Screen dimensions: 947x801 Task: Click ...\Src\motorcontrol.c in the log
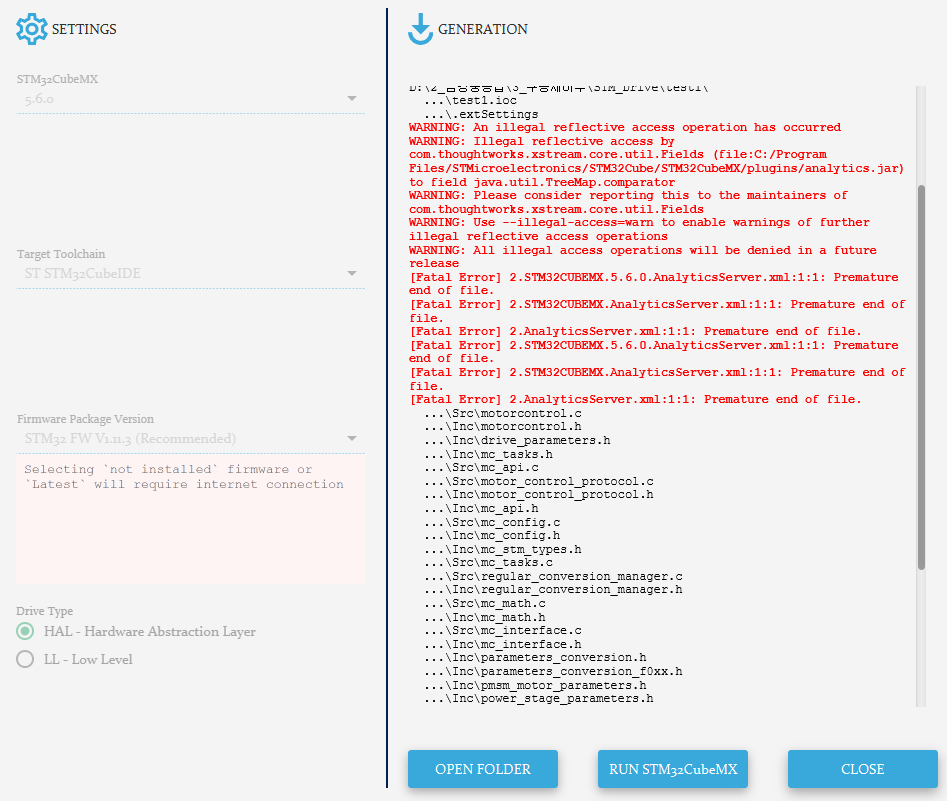(x=502, y=414)
